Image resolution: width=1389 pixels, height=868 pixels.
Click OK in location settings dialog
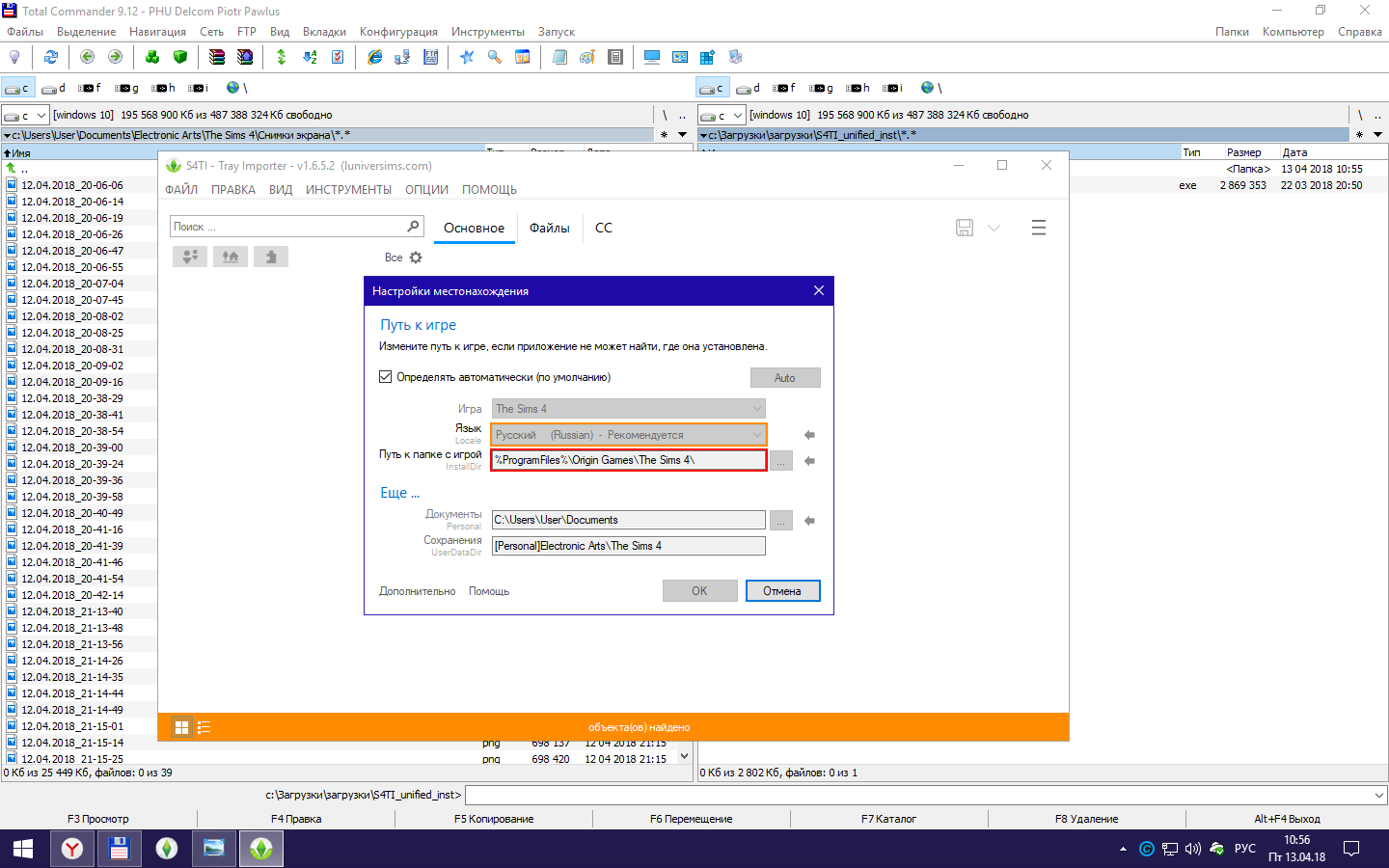tap(699, 590)
